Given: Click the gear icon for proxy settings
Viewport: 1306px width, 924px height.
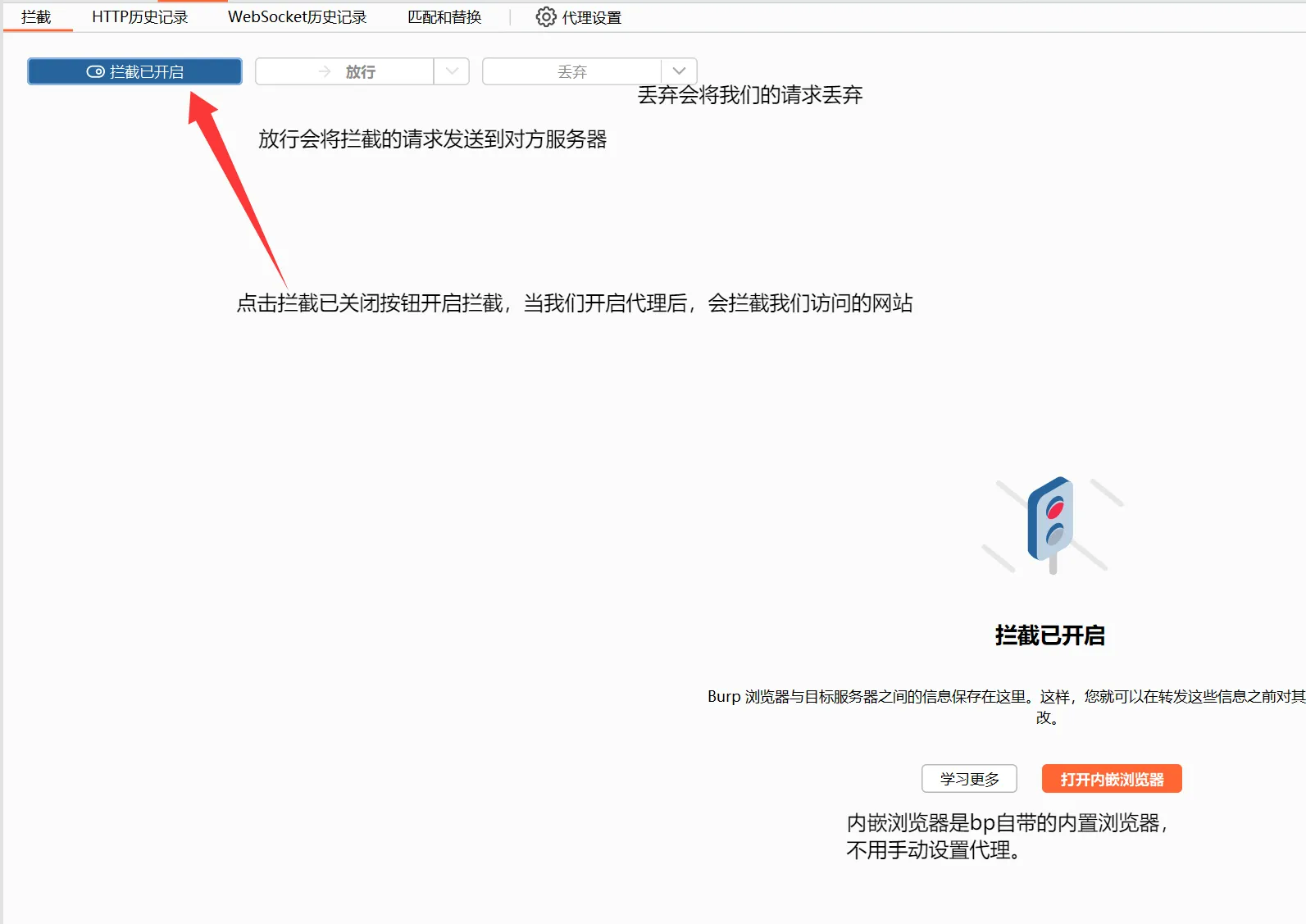Looking at the screenshot, I should tap(545, 17).
